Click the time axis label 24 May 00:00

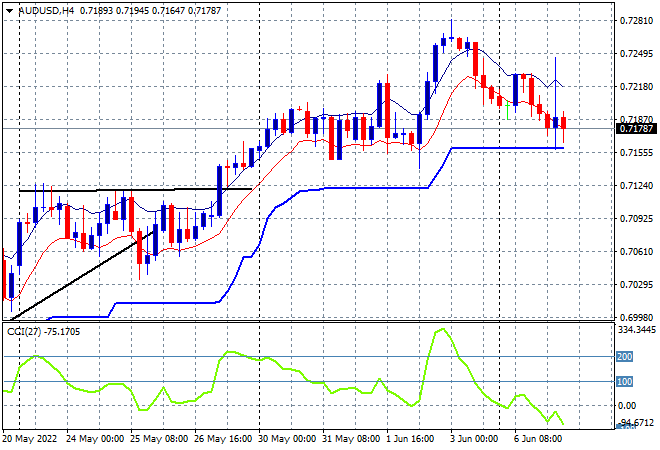pyautogui.click(x=95, y=439)
